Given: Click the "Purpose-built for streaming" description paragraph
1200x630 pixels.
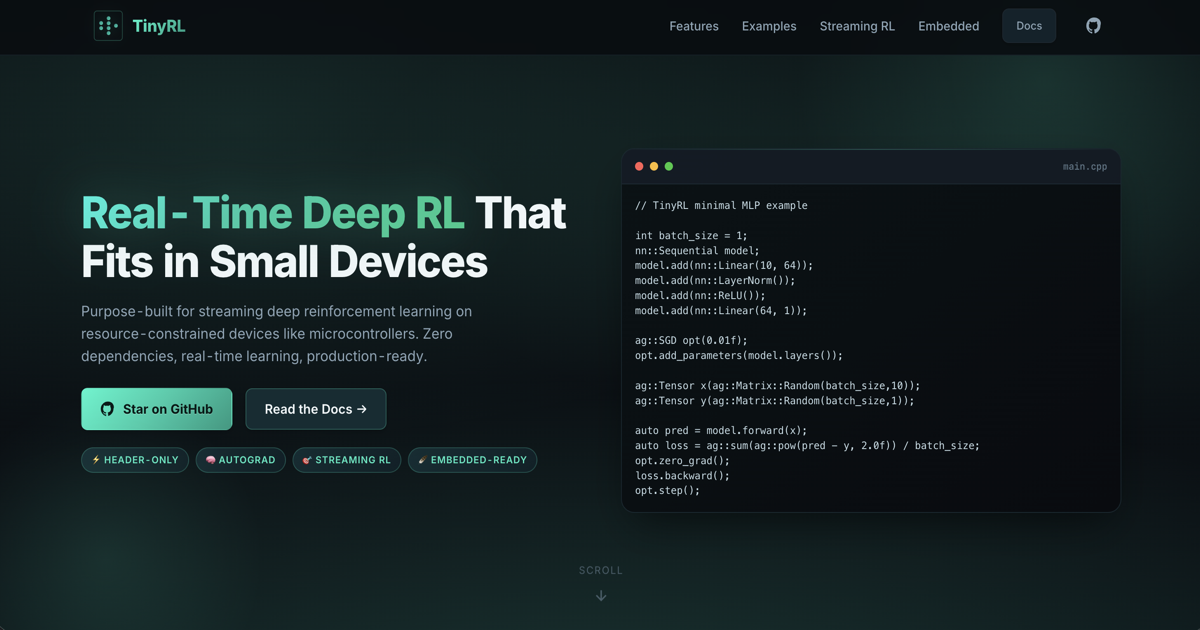Looking at the screenshot, I should click(276, 334).
